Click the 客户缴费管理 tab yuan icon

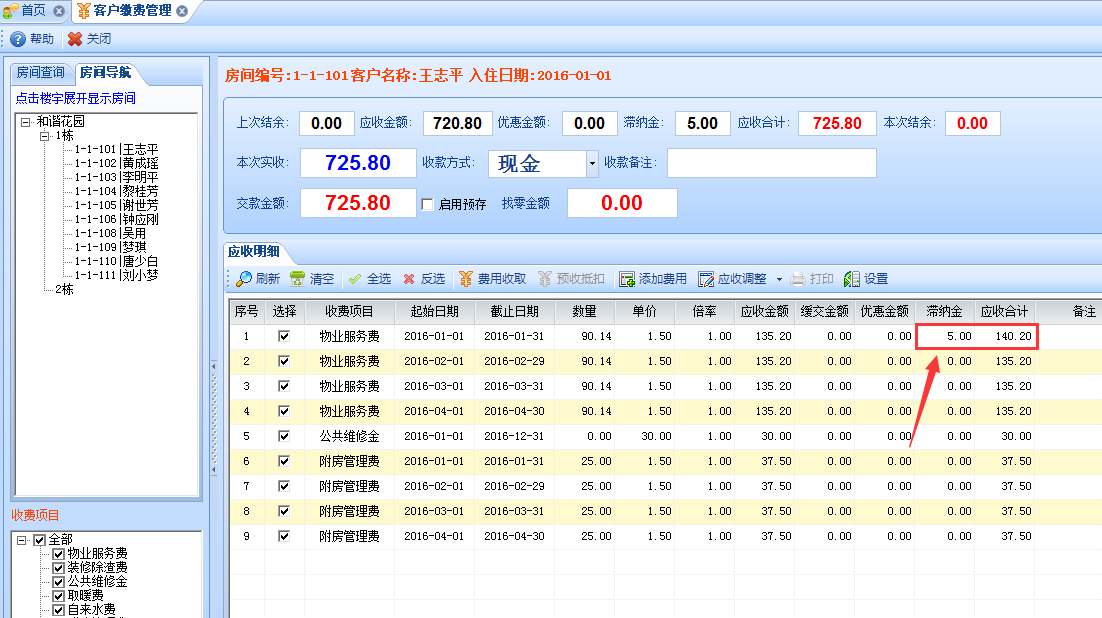point(84,11)
